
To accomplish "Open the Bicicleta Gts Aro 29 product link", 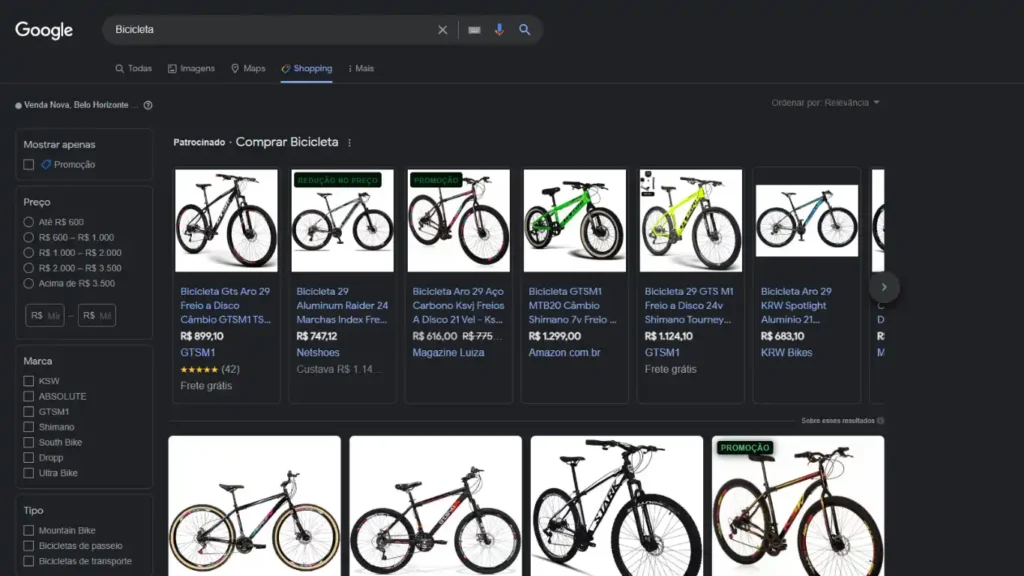I will pyautogui.click(x=225, y=305).
